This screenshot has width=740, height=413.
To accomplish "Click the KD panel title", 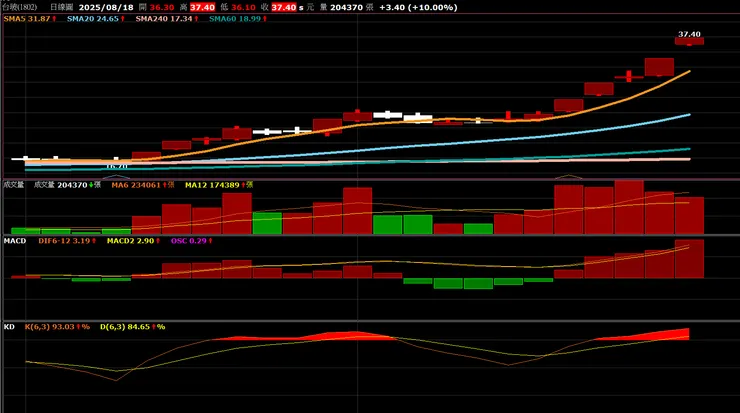I will tap(9, 327).
